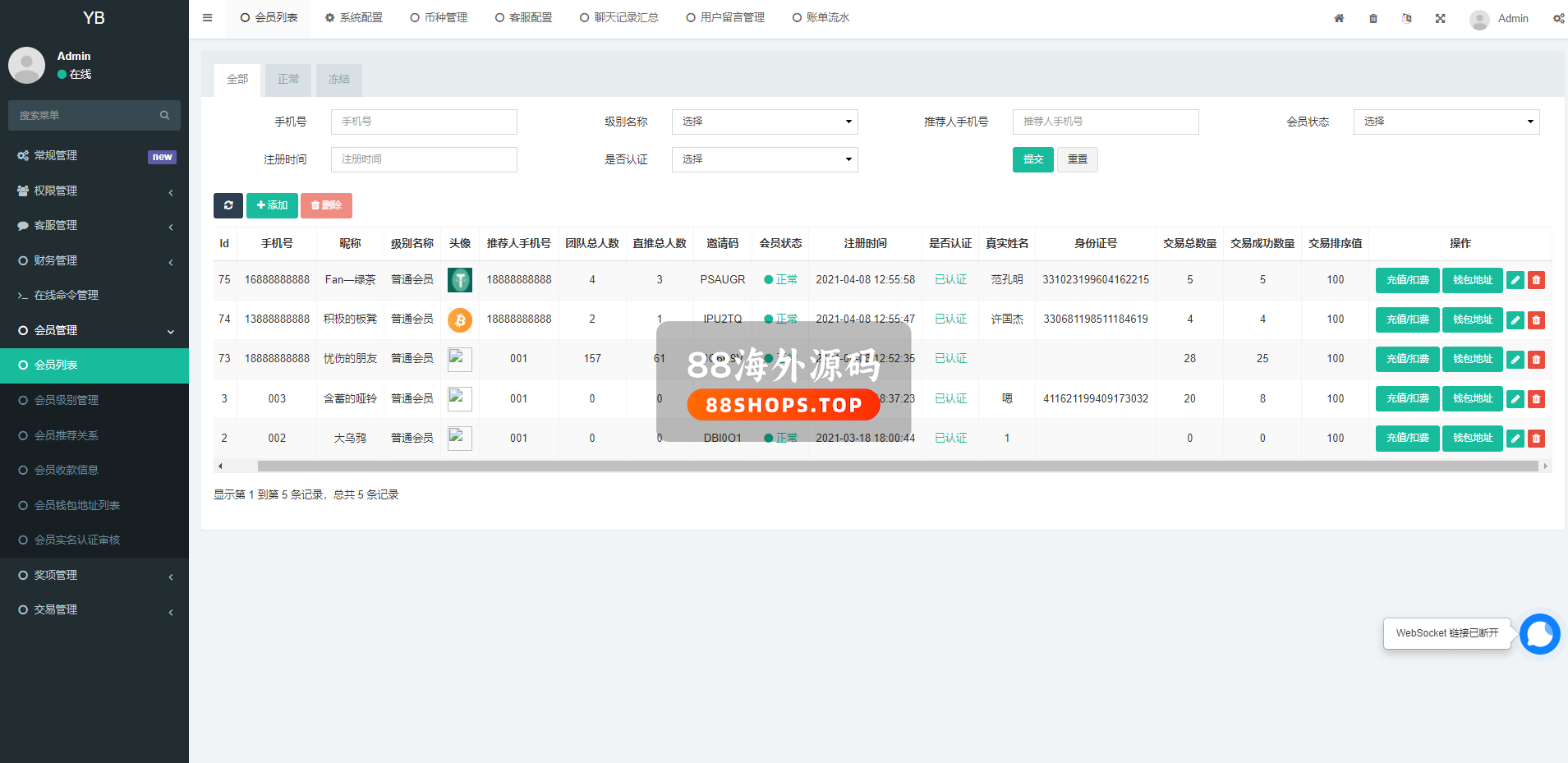Open the 级别名称 dropdown
This screenshot has width=1568, height=763.
(764, 122)
